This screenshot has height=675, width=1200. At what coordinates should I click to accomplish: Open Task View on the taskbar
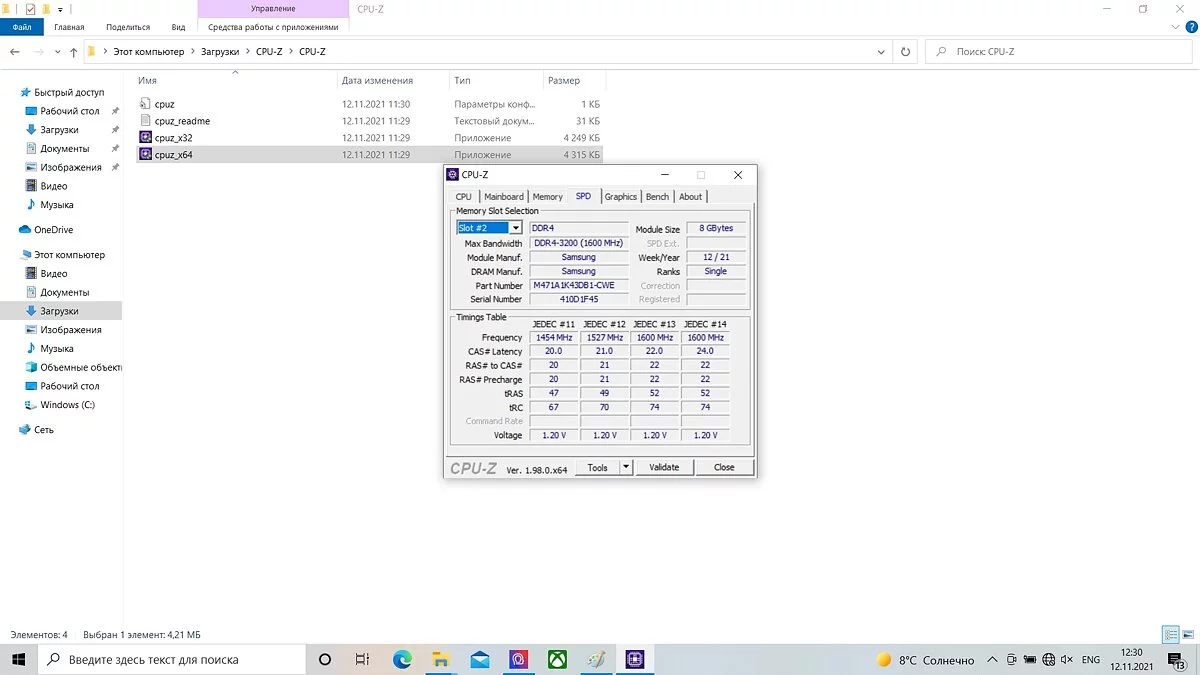(x=363, y=660)
